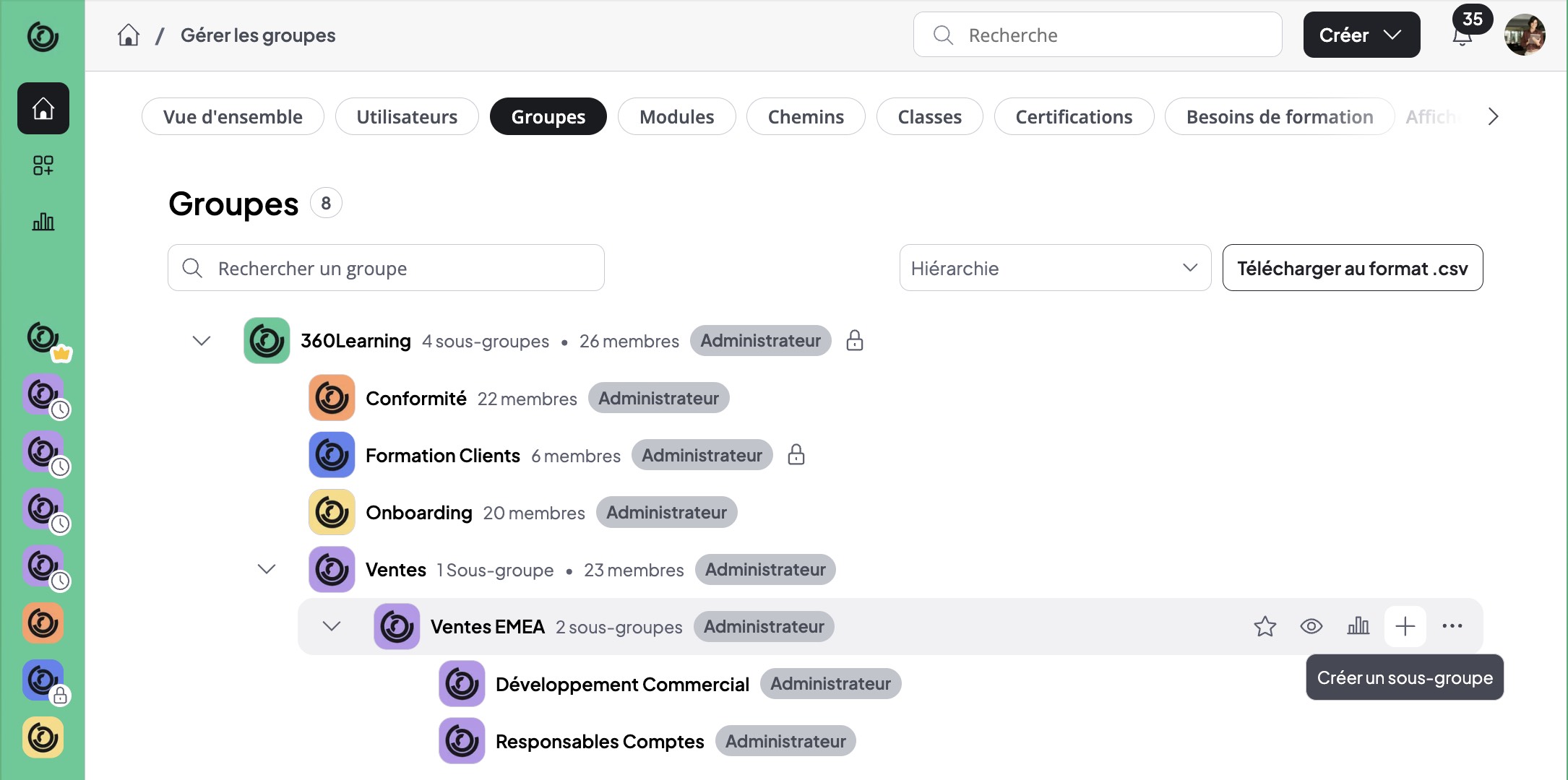Click Télécharger au format .csv
This screenshot has height=780, width=1568.
(1353, 268)
